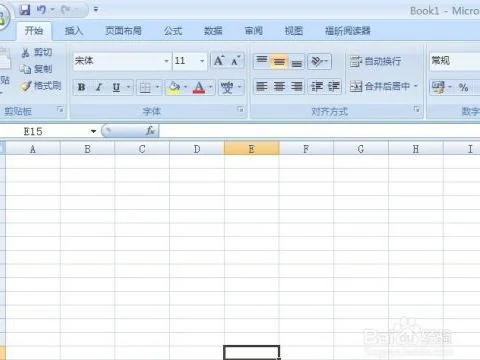The height and width of the screenshot is (360, 480).
Task: Apply yellow fill color bucket
Action: click(174, 87)
